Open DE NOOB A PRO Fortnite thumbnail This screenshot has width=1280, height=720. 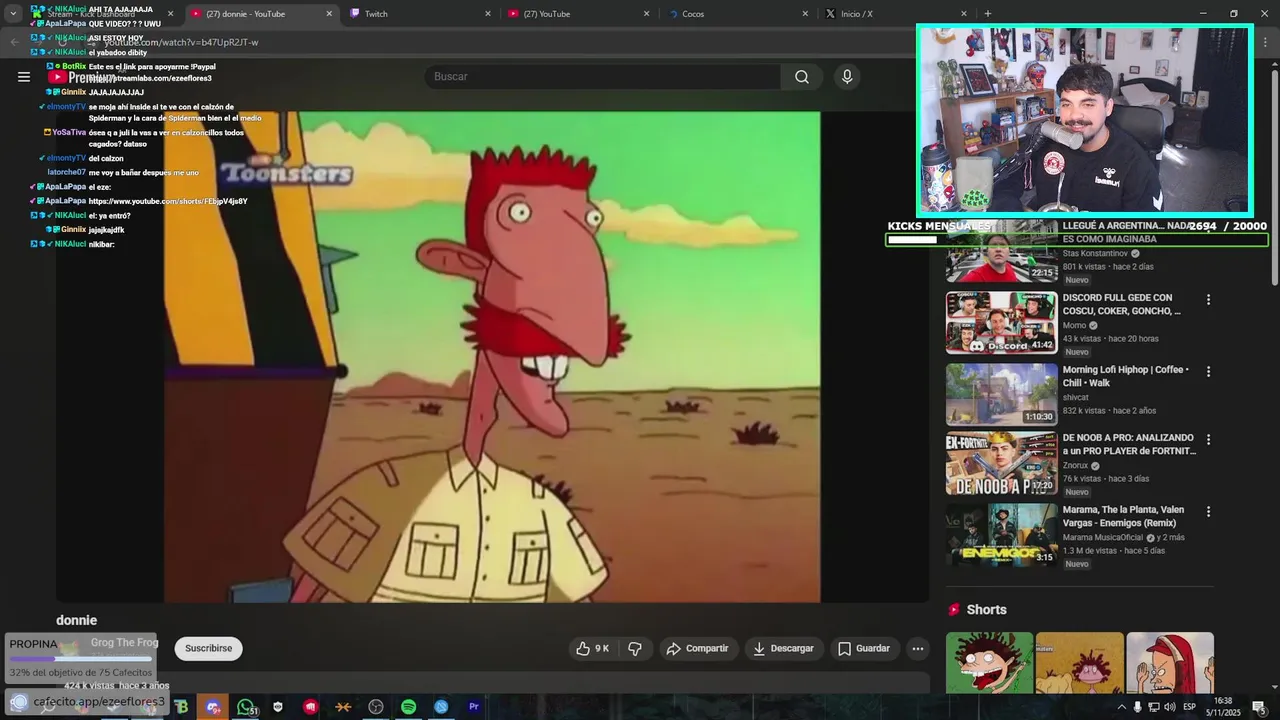(1001, 463)
